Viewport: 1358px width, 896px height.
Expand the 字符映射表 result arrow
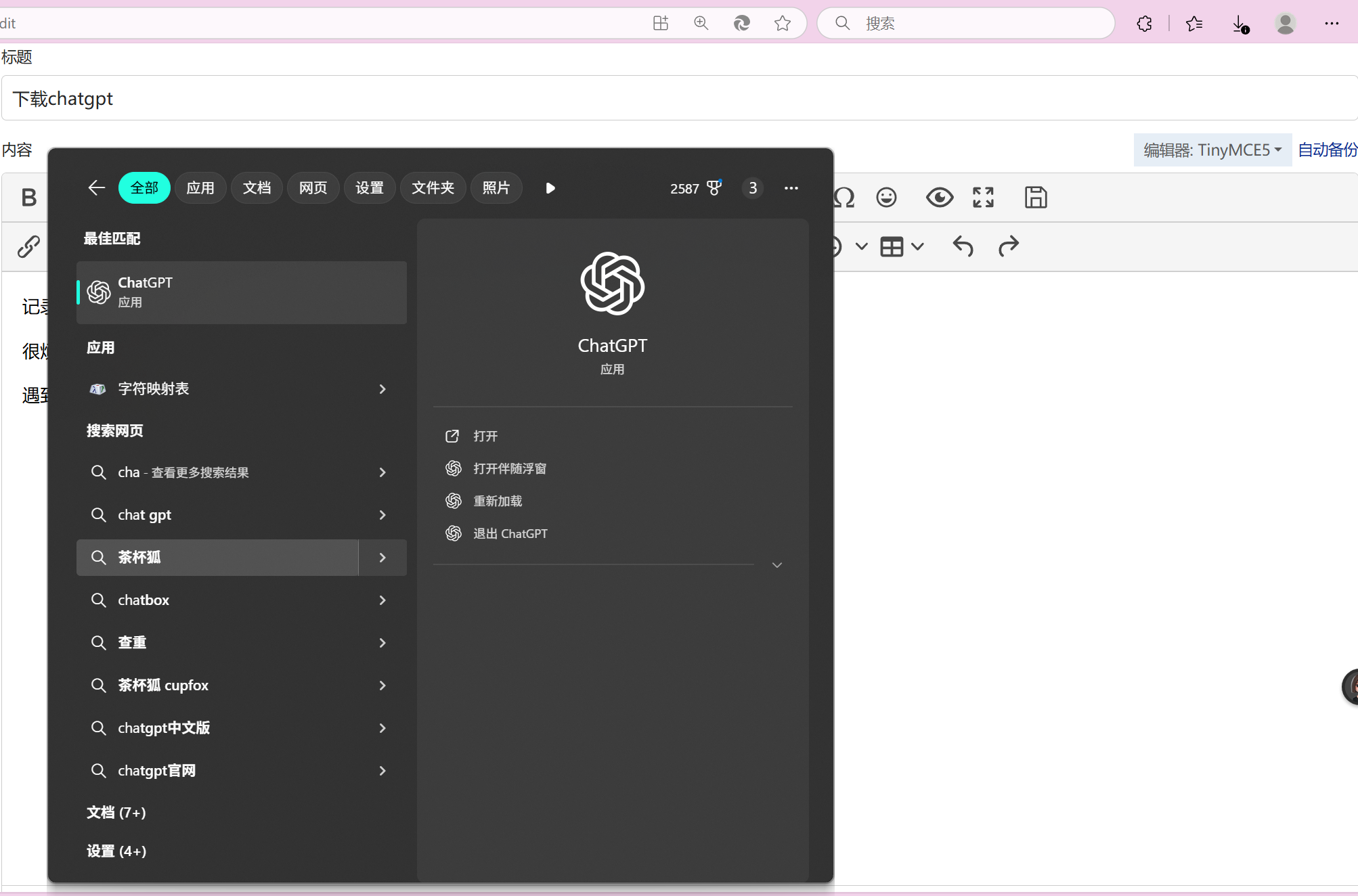(382, 389)
